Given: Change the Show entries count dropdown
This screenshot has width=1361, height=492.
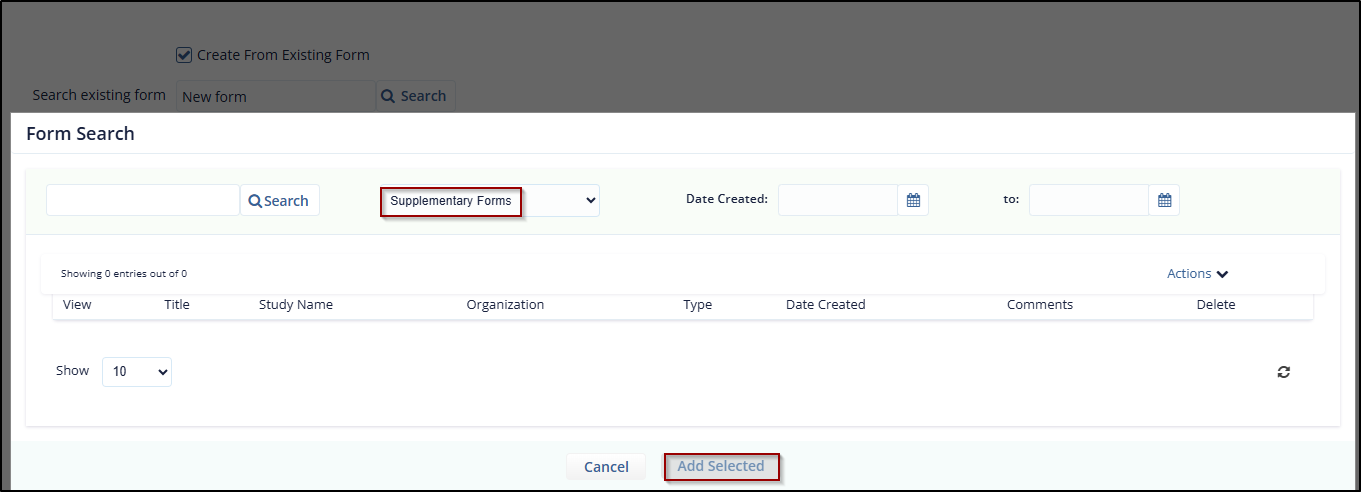Looking at the screenshot, I should [137, 371].
